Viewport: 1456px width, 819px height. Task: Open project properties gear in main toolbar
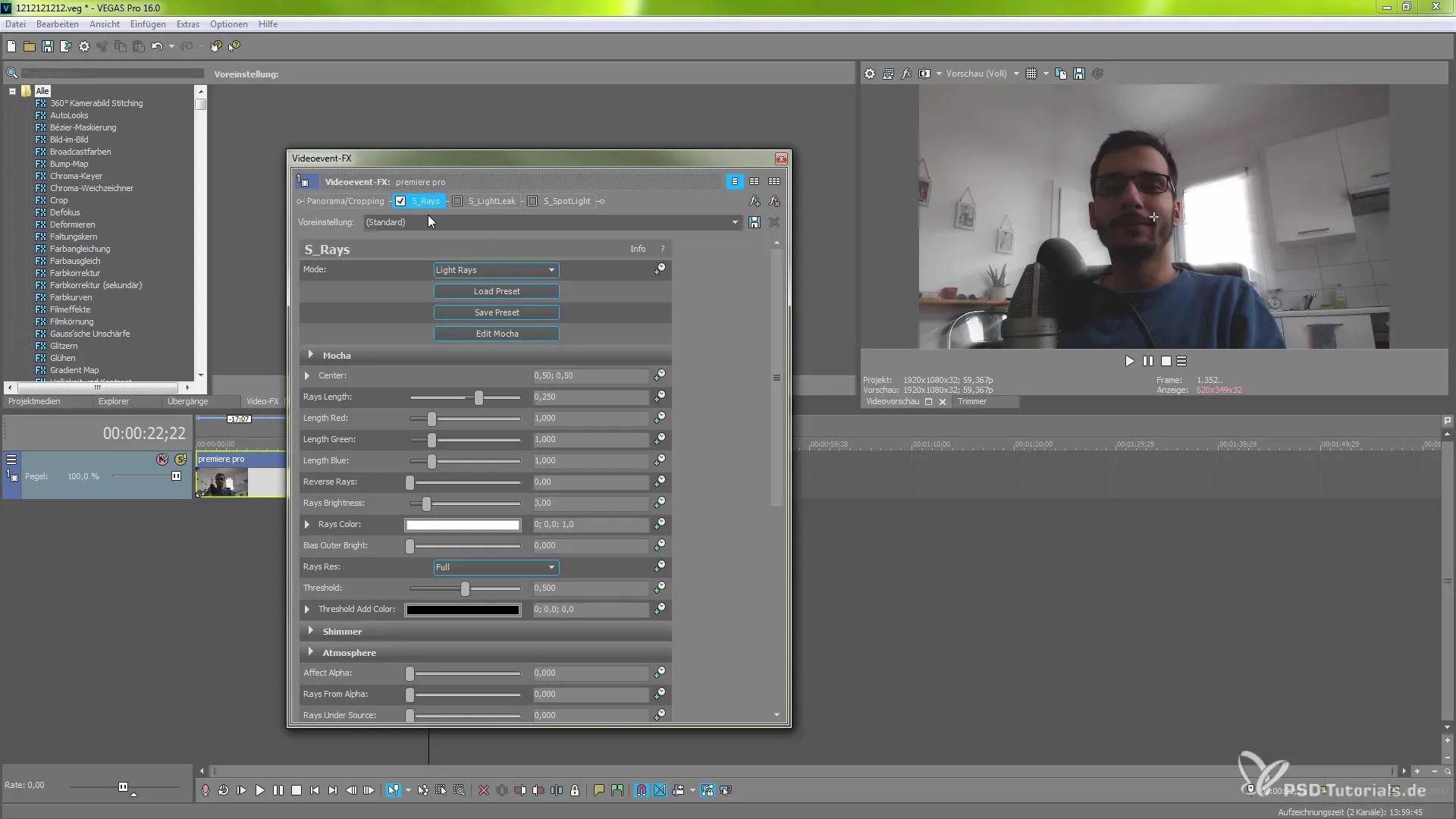point(84,46)
